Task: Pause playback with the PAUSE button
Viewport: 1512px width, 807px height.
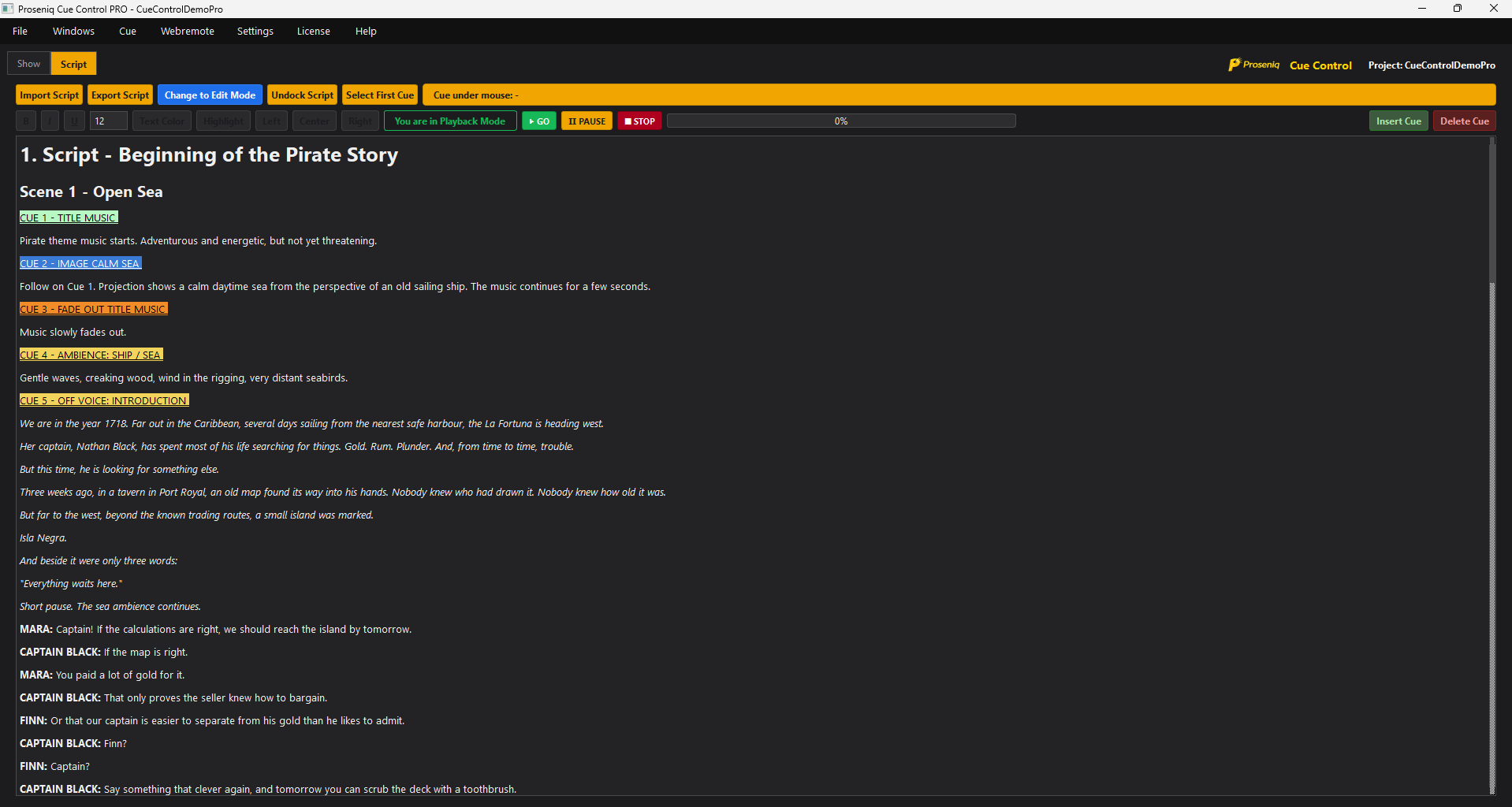Action: 587,121
